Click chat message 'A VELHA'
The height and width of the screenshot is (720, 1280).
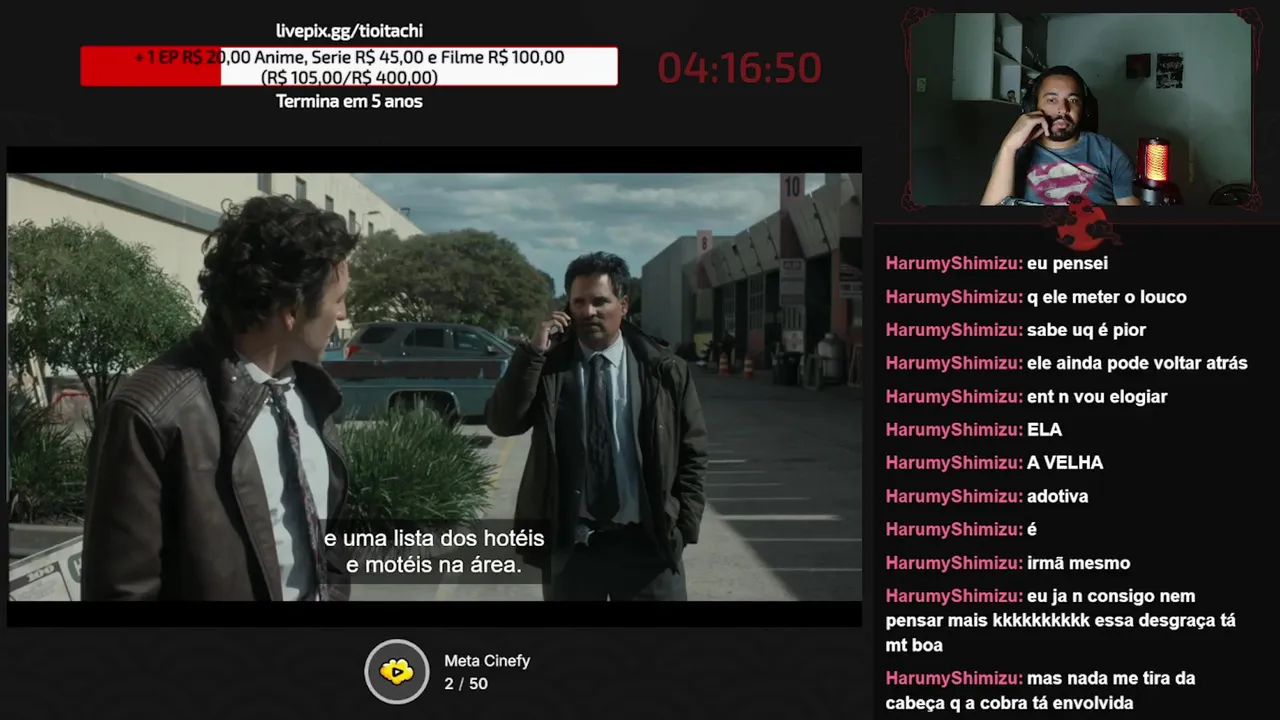(1065, 463)
